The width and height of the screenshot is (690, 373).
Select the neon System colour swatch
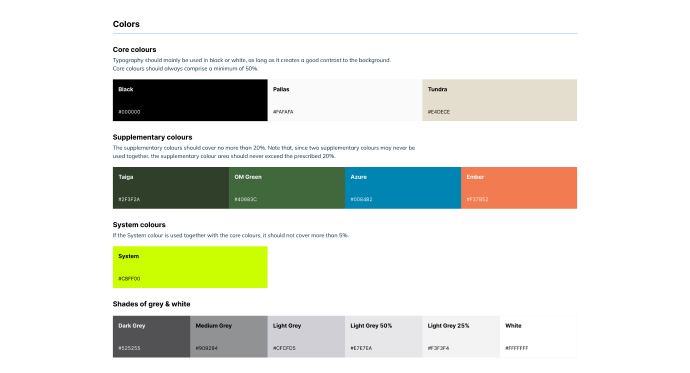click(190, 267)
